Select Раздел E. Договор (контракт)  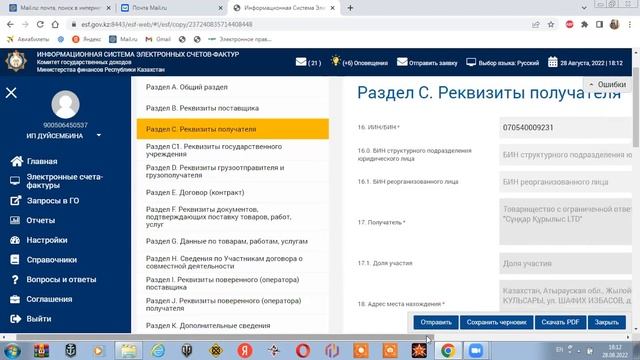tap(233, 192)
